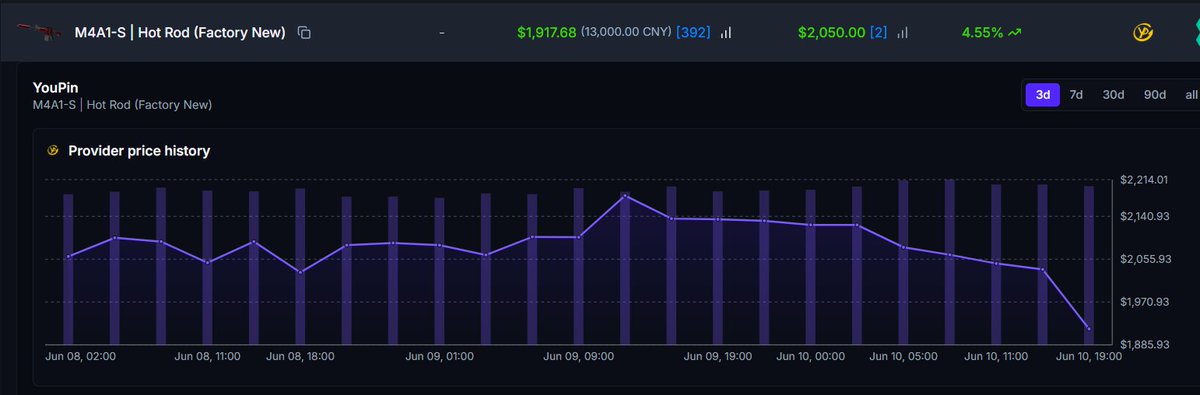1200x395 pixels.
Task: Open the M4A1-S | Hot Rod (Factory New) title
Action: (x=180, y=33)
